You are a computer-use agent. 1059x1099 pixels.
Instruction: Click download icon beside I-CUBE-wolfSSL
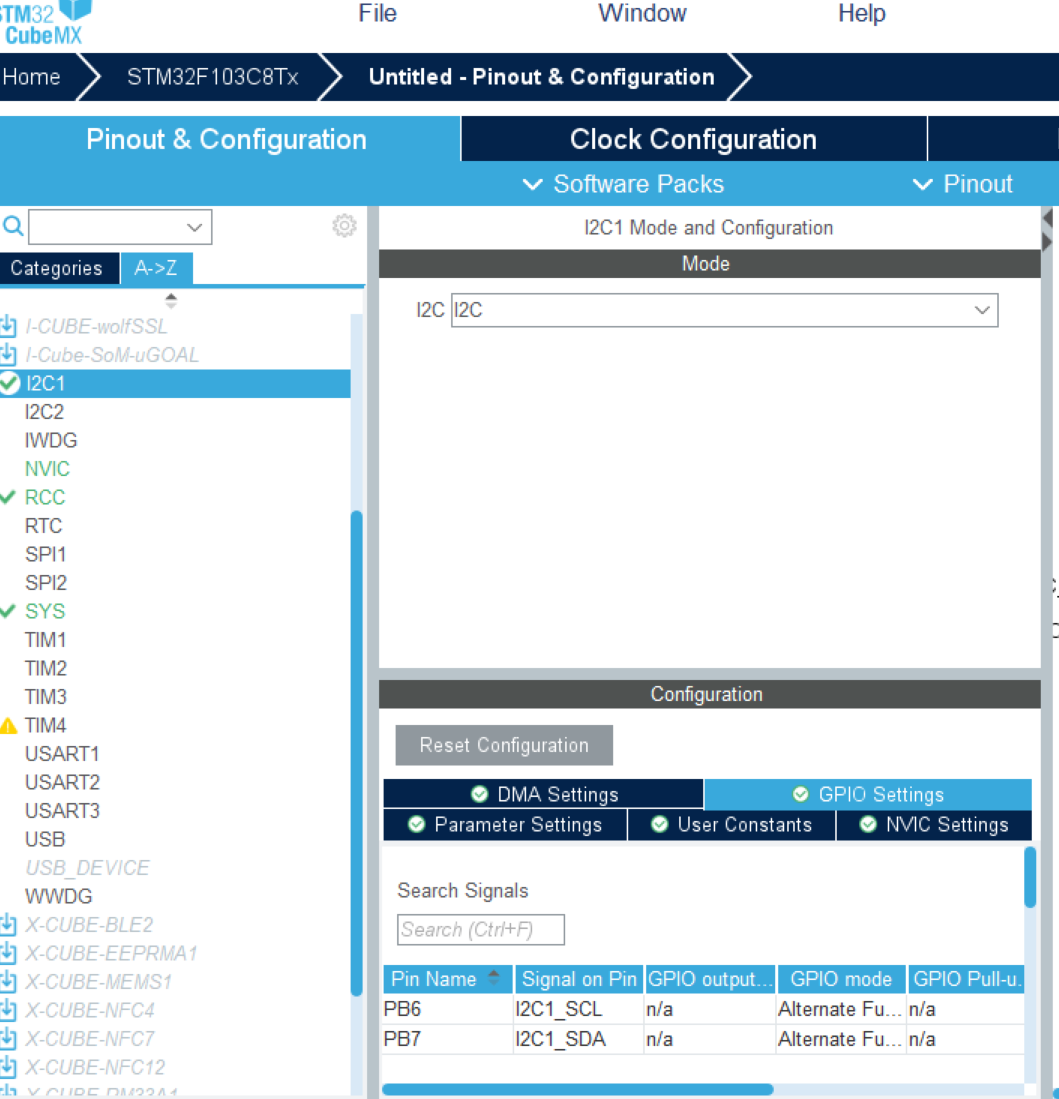point(8,326)
